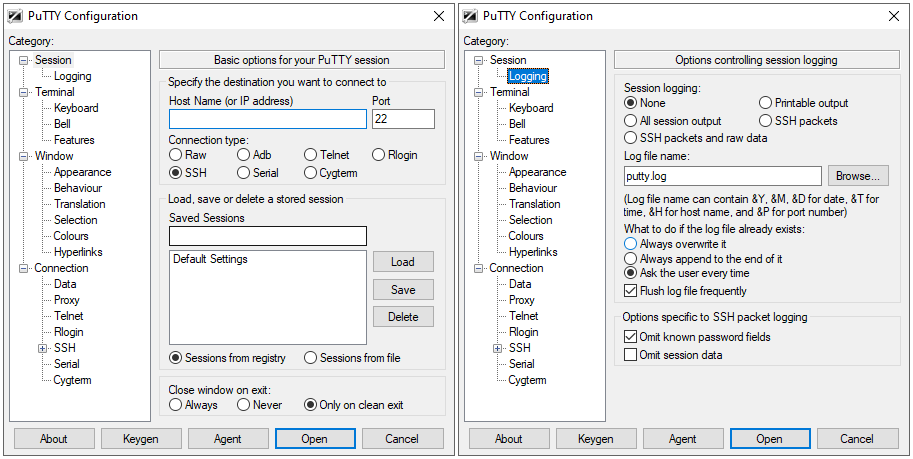Set close window on exit to Always
Screen dimensions: 913x459
click(x=193, y=405)
